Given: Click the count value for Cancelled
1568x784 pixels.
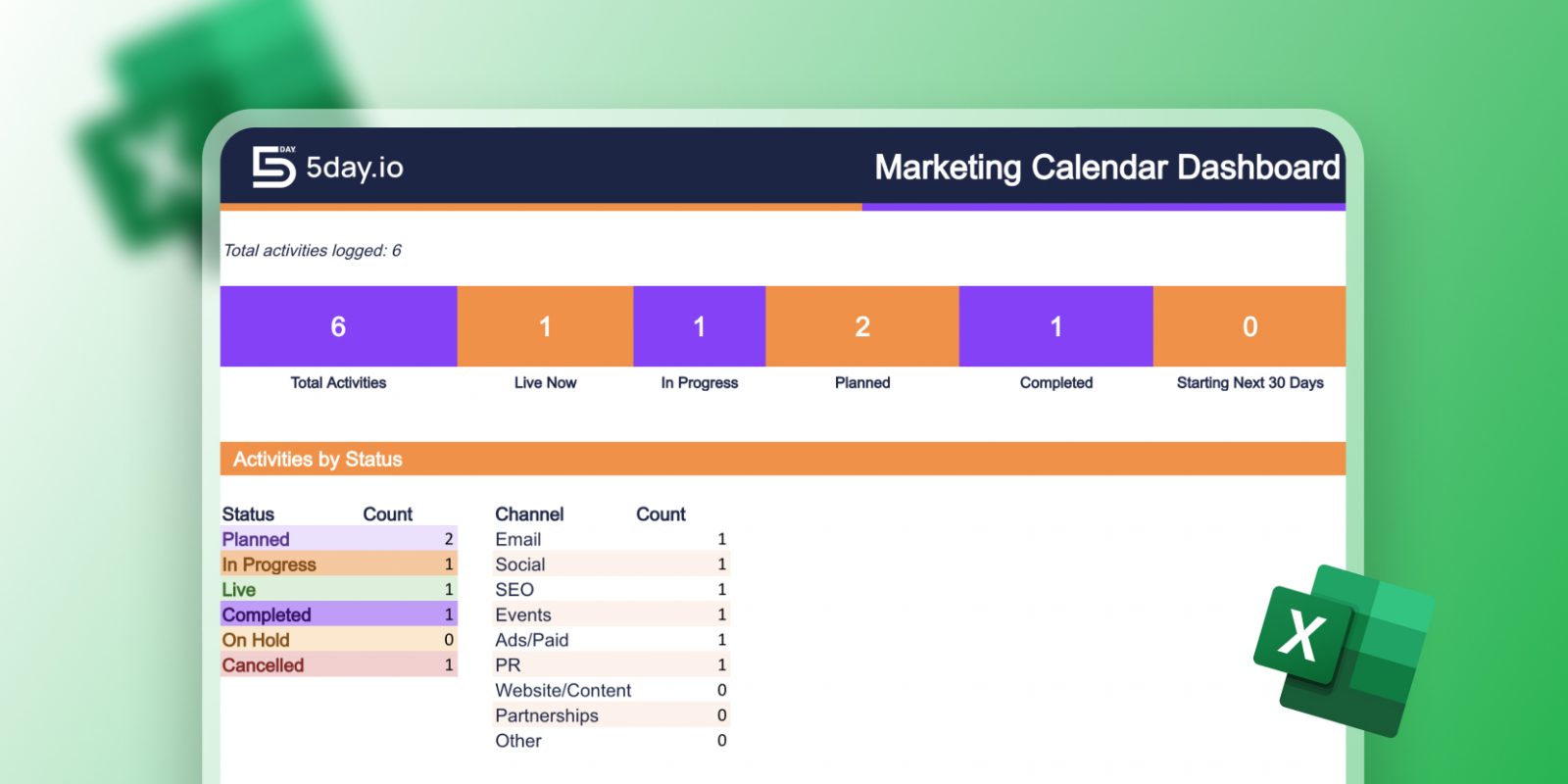Looking at the screenshot, I should pyautogui.click(x=449, y=665).
